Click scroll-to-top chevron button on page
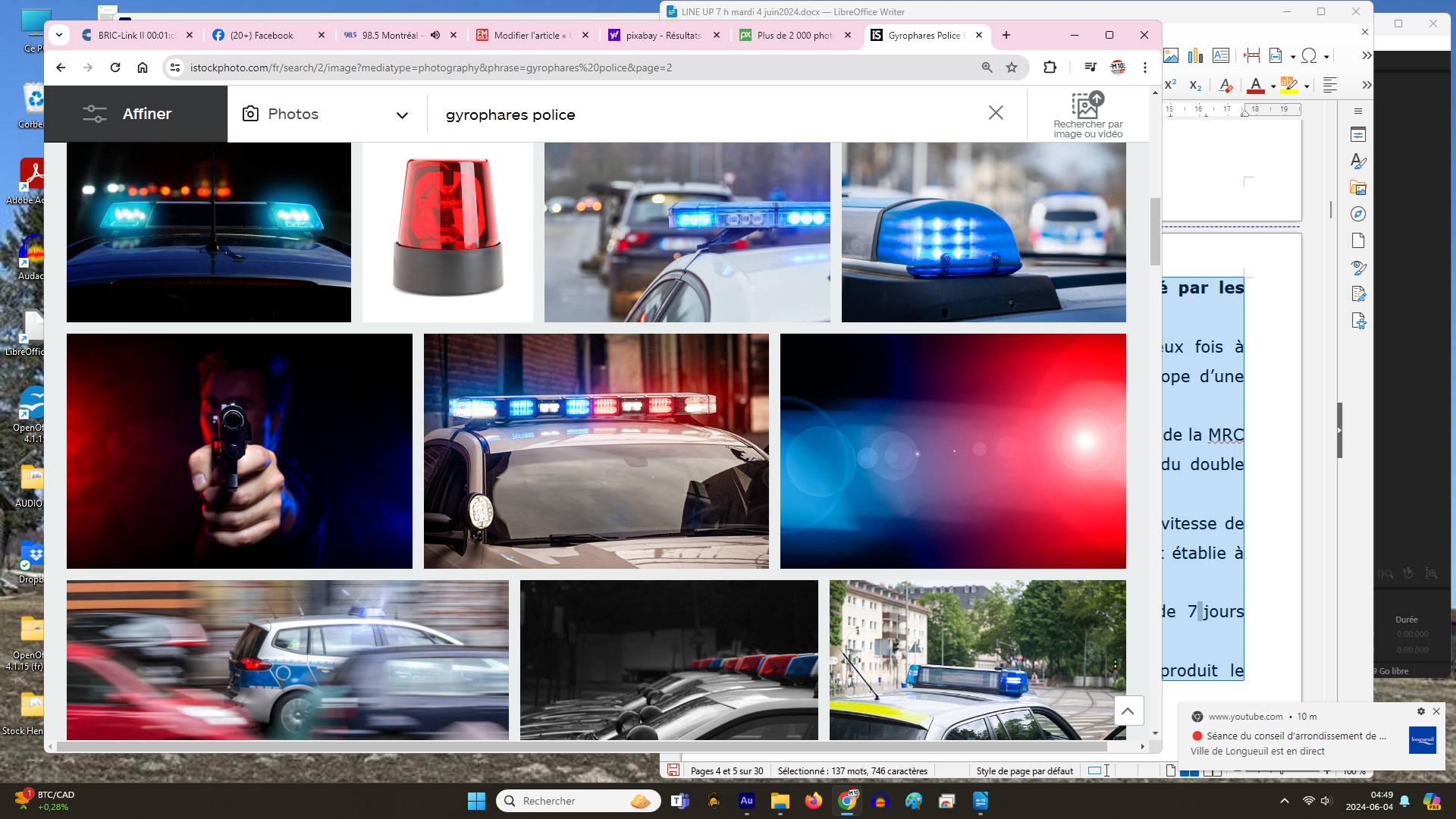Viewport: 1456px width, 819px height. [x=1128, y=711]
